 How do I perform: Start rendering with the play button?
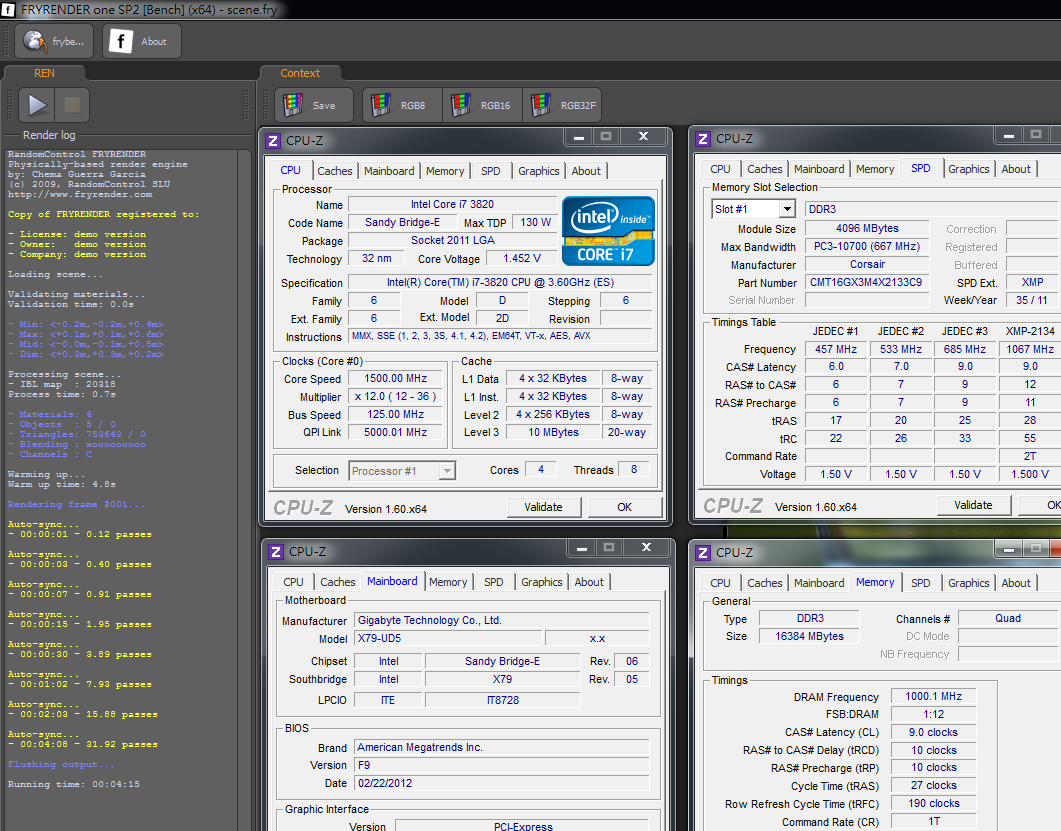(37, 105)
